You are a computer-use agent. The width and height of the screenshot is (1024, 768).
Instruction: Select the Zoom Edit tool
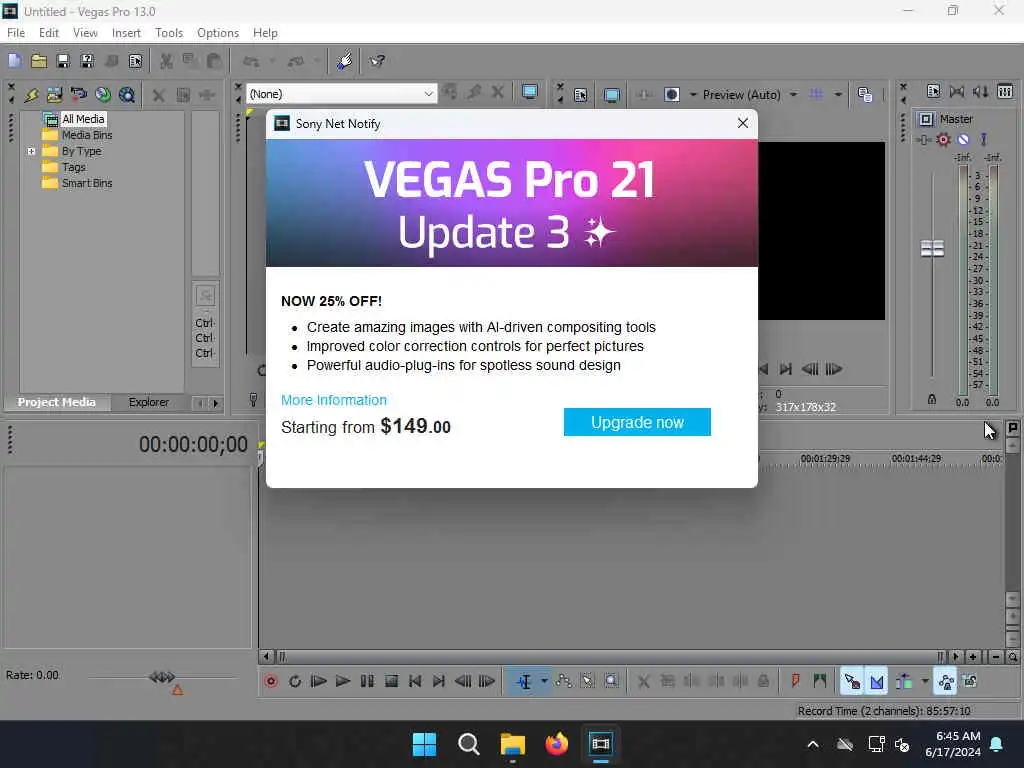[x=611, y=681]
